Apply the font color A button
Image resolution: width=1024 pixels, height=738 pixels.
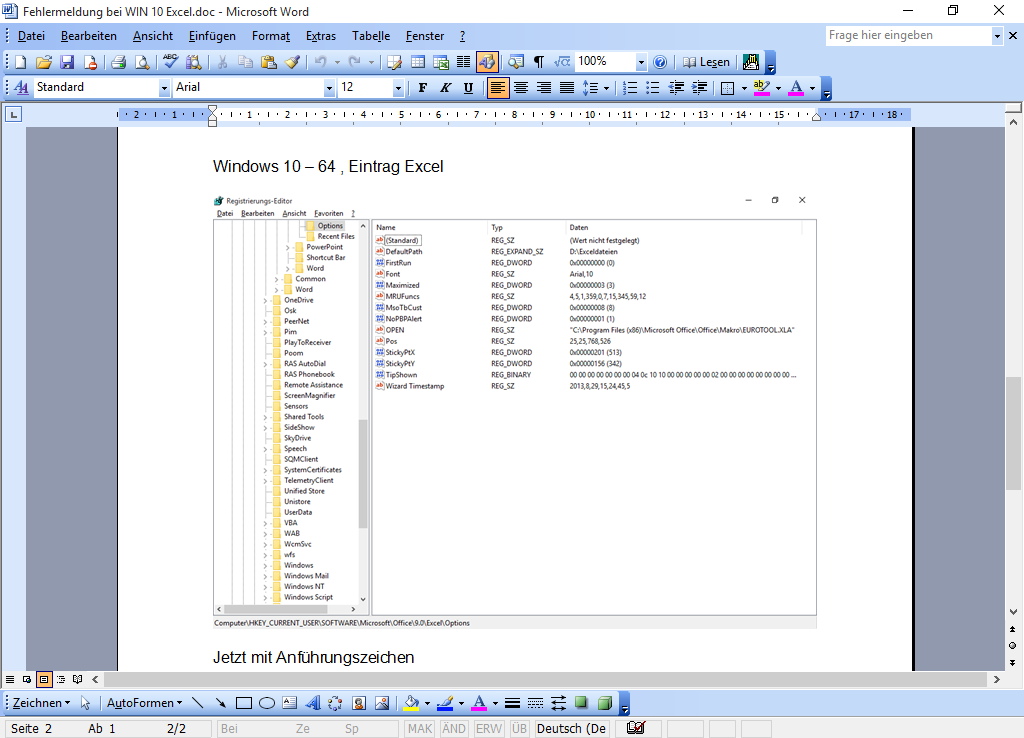(x=795, y=88)
